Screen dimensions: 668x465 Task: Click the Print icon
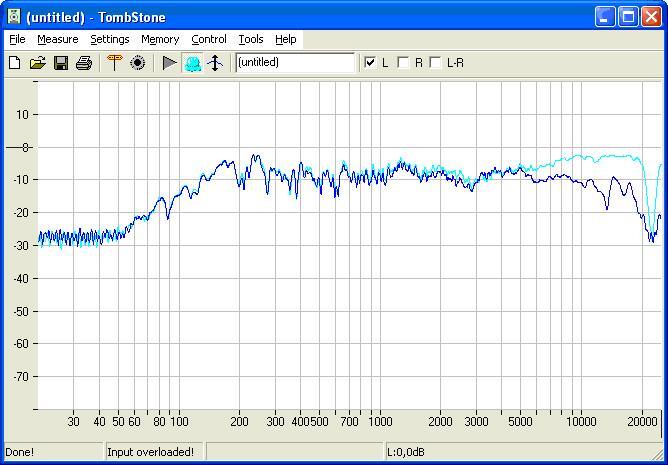pyautogui.click(x=84, y=63)
